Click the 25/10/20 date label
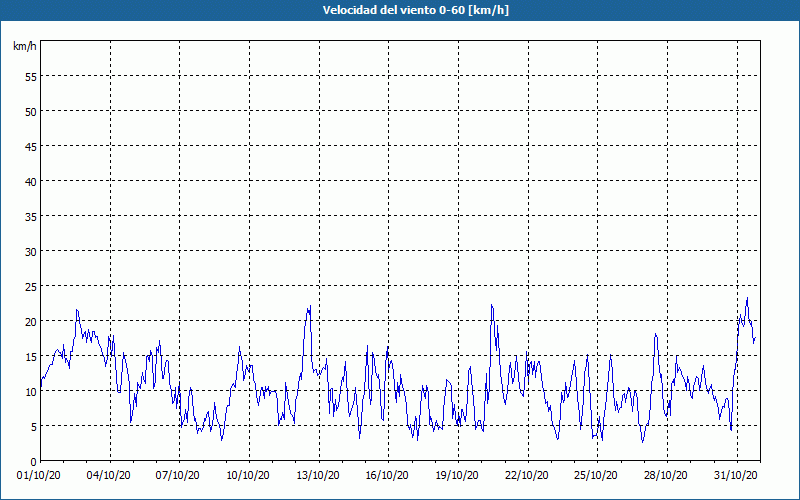The height and width of the screenshot is (500, 800). (x=596, y=475)
